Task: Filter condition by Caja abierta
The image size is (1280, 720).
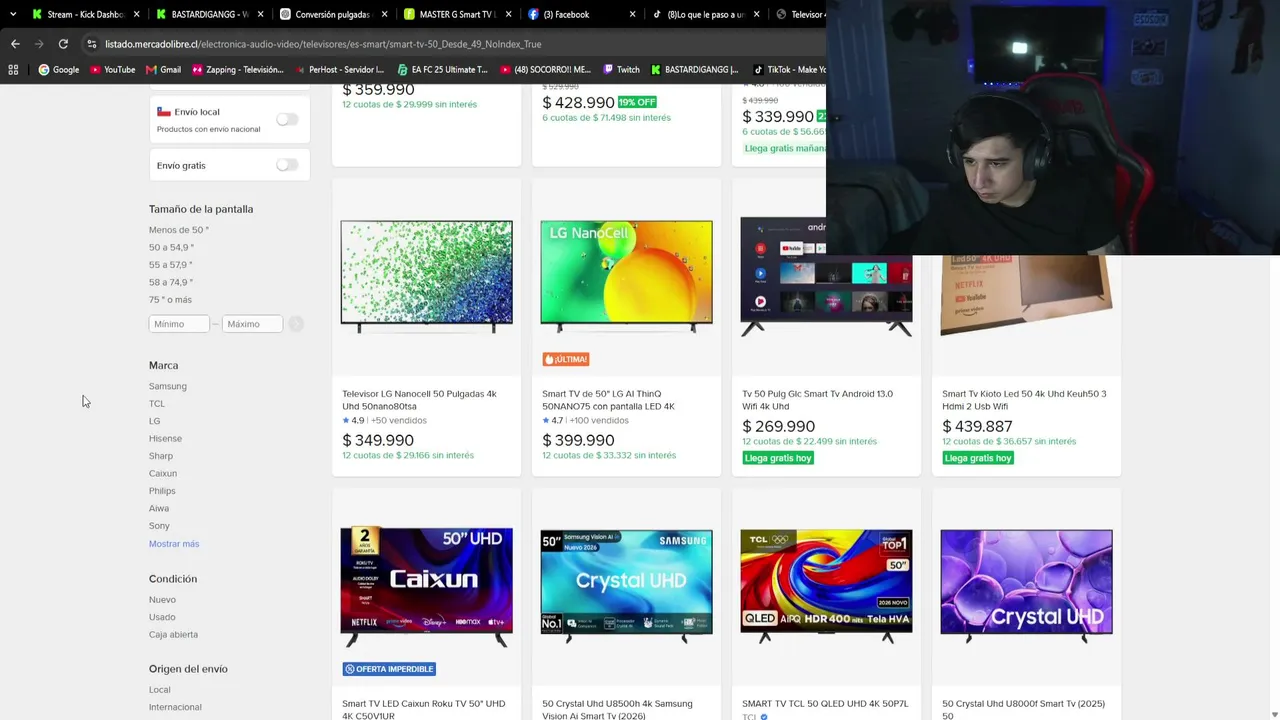Action: tap(173, 635)
